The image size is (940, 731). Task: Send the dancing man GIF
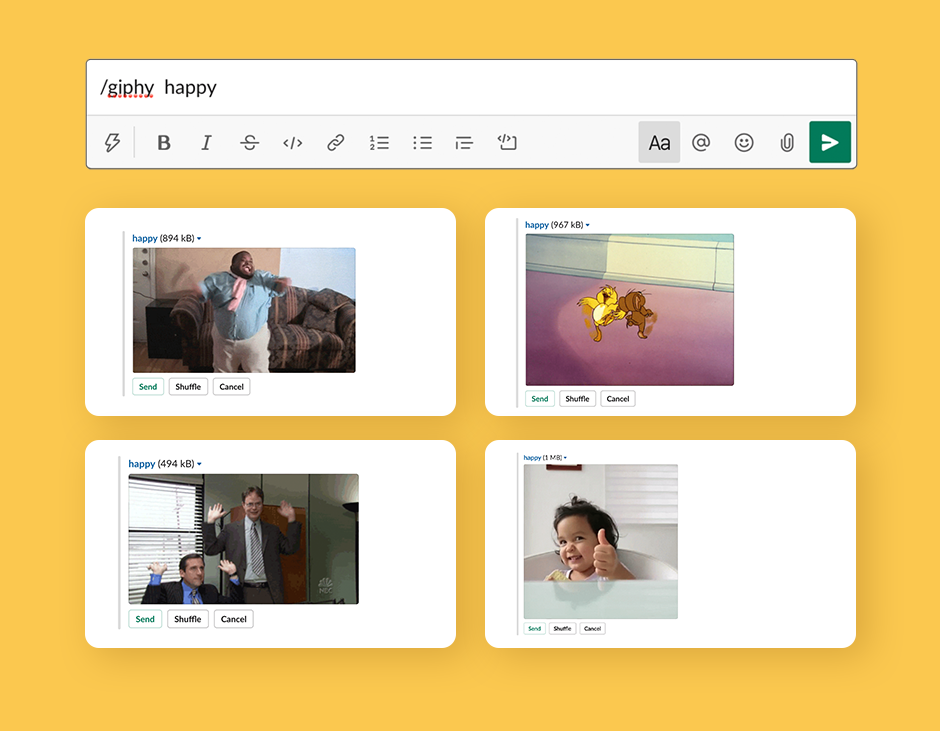(148, 387)
